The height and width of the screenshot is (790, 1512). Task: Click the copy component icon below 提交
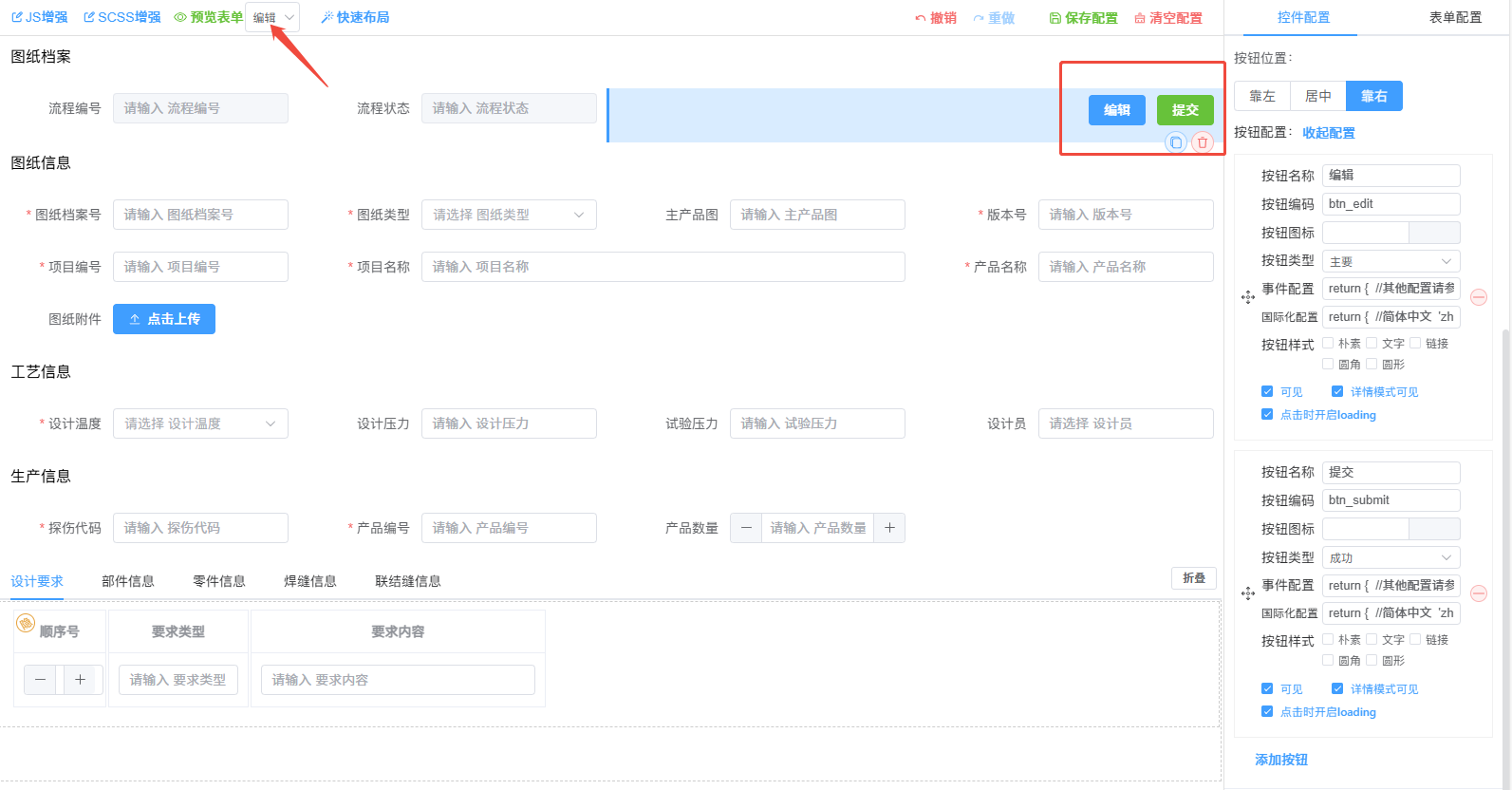pos(1176,142)
